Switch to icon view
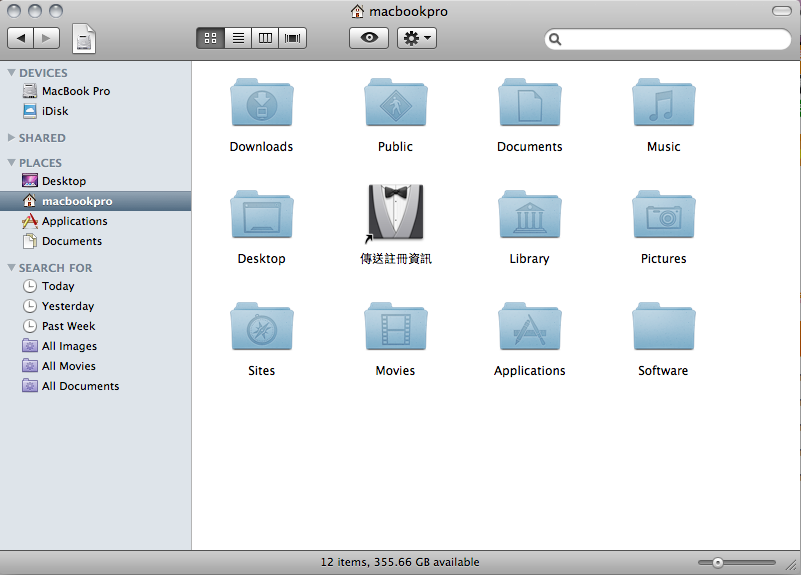 210,38
